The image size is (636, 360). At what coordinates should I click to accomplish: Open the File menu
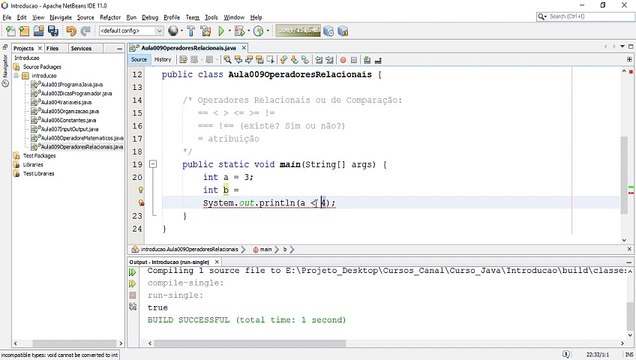[7, 17]
